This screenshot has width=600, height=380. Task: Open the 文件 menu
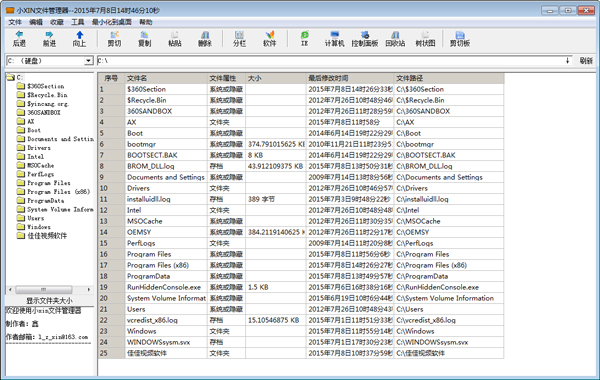pyautogui.click(x=15, y=22)
